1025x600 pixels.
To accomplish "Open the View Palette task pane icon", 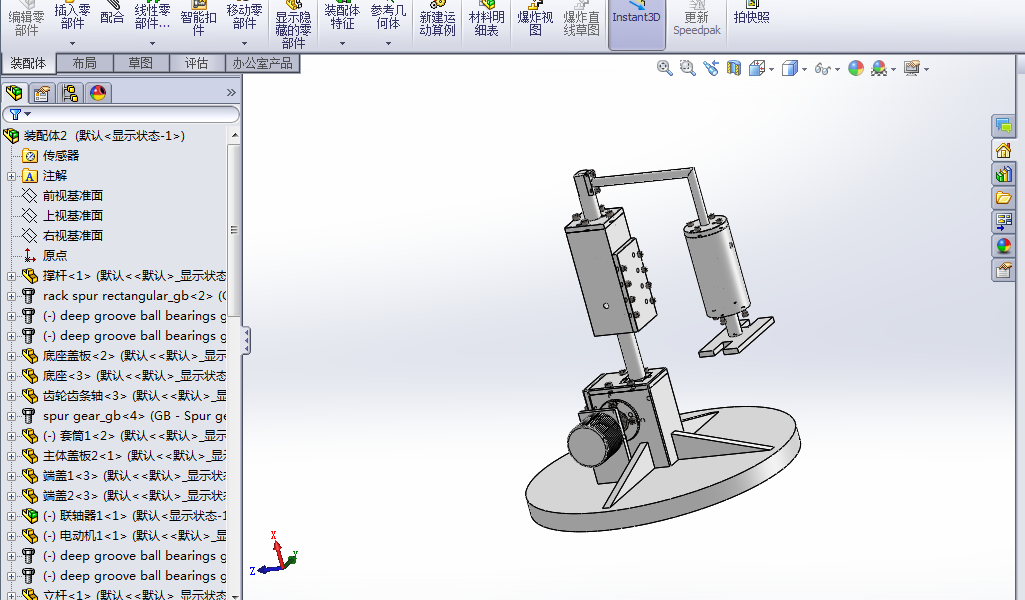I will pyautogui.click(x=1003, y=222).
